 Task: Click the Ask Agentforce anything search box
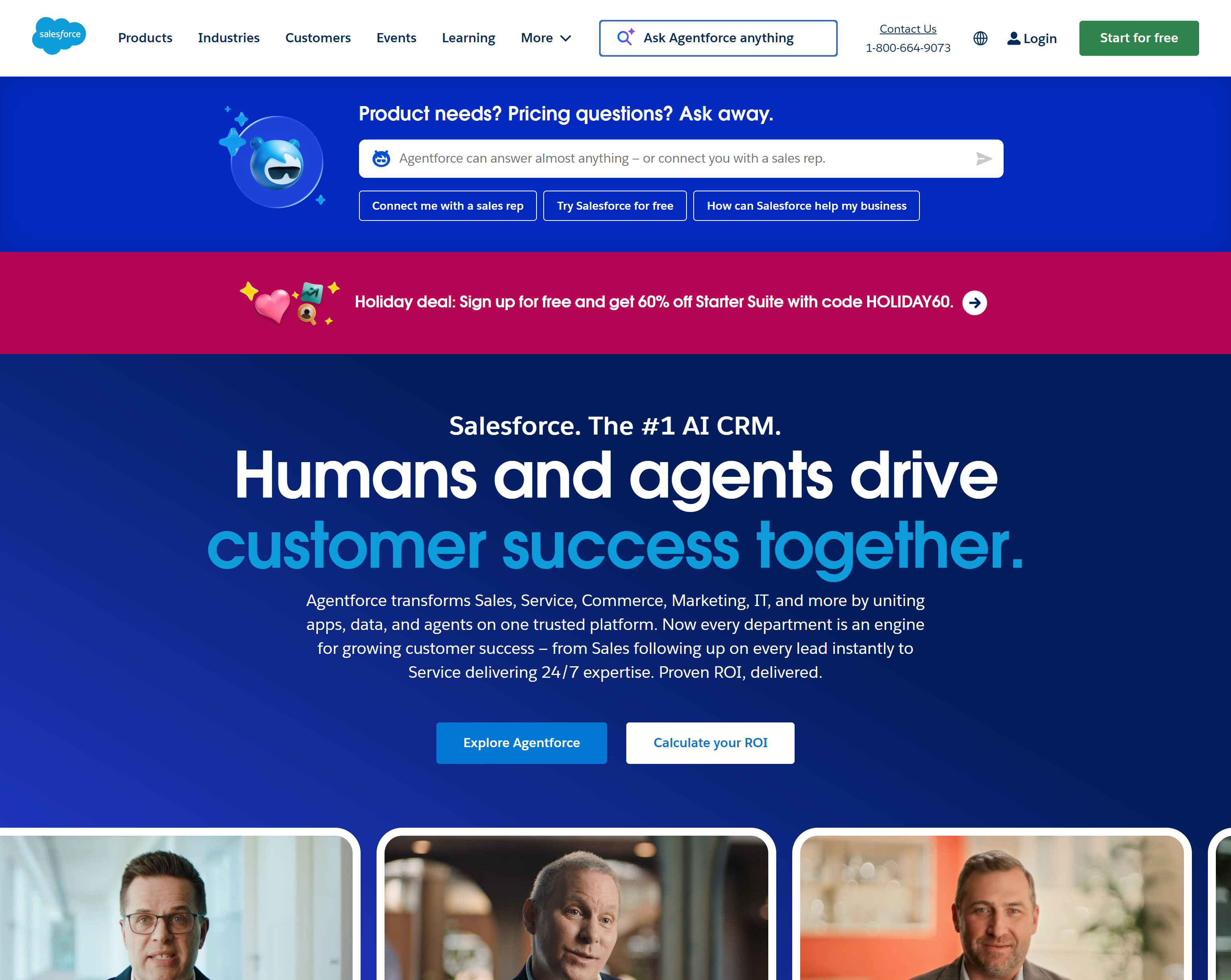[718, 38]
